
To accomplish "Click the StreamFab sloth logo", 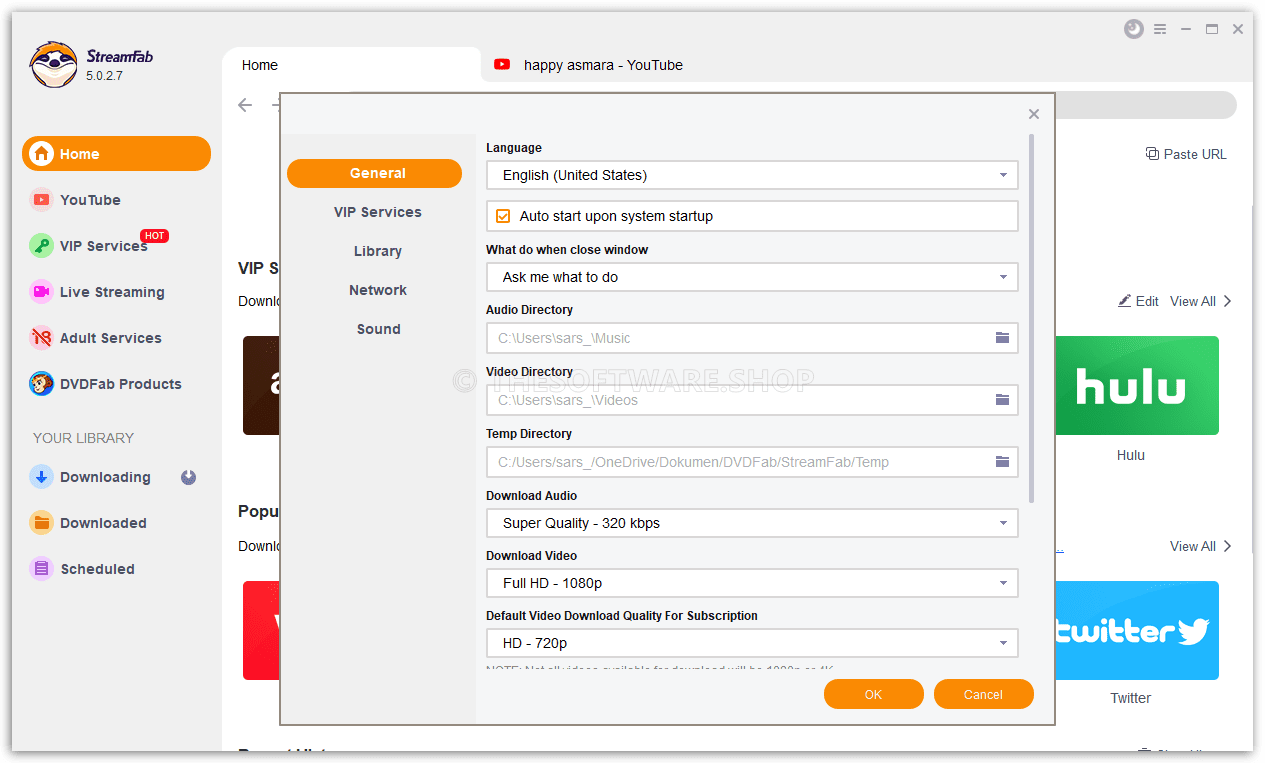I will (x=53, y=65).
